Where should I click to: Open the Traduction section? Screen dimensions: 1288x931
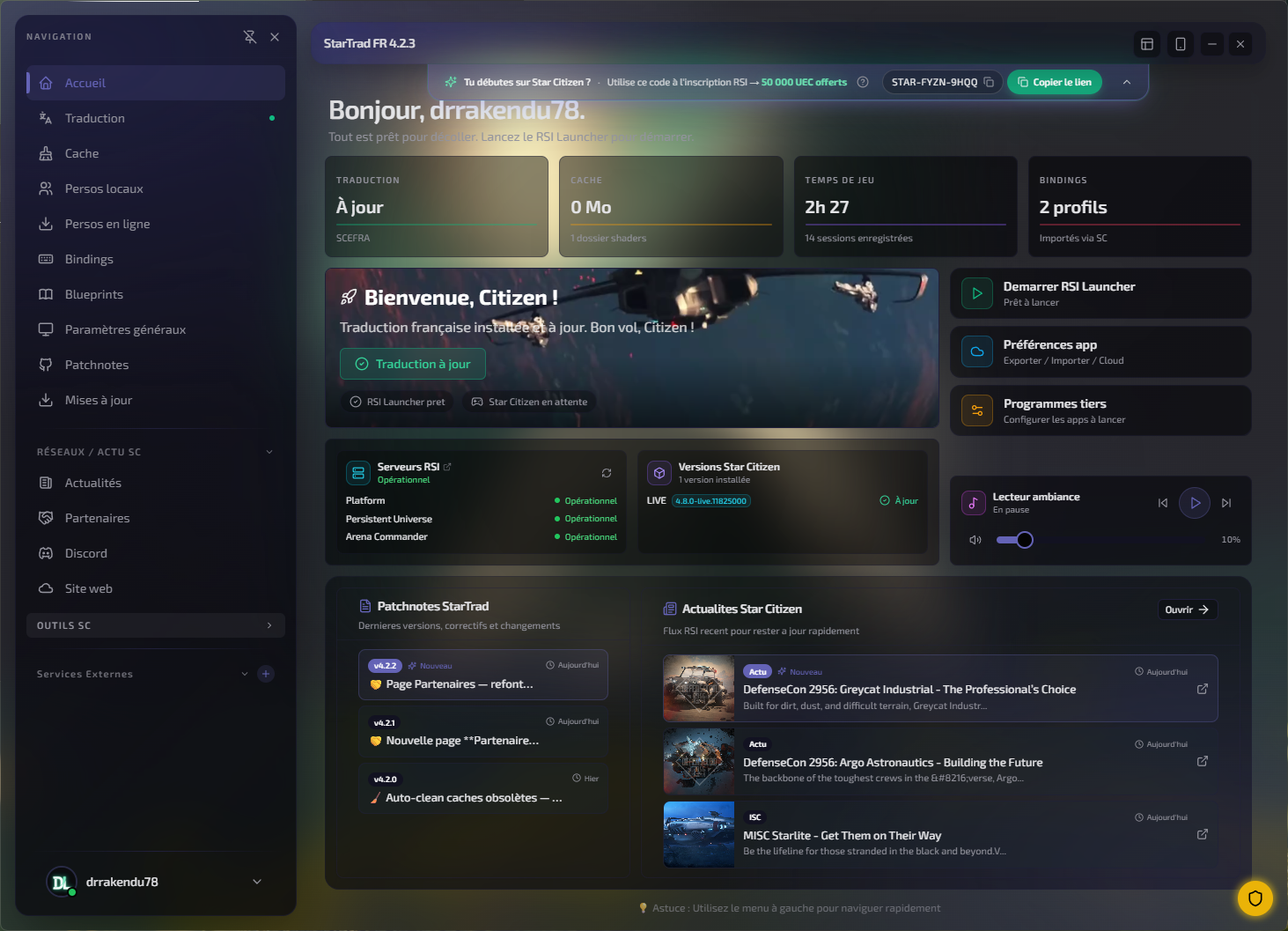[x=156, y=118]
